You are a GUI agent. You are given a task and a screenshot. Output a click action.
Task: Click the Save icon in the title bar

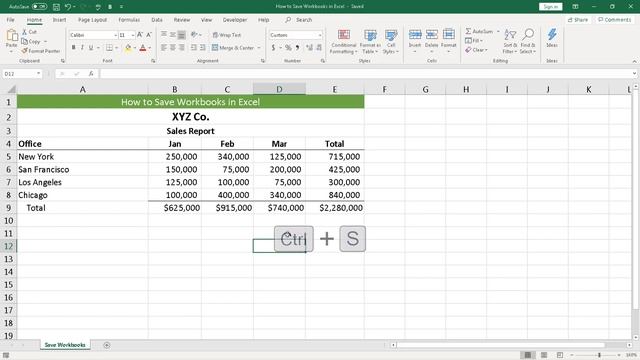pyautogui.click(x=56, y=7)
